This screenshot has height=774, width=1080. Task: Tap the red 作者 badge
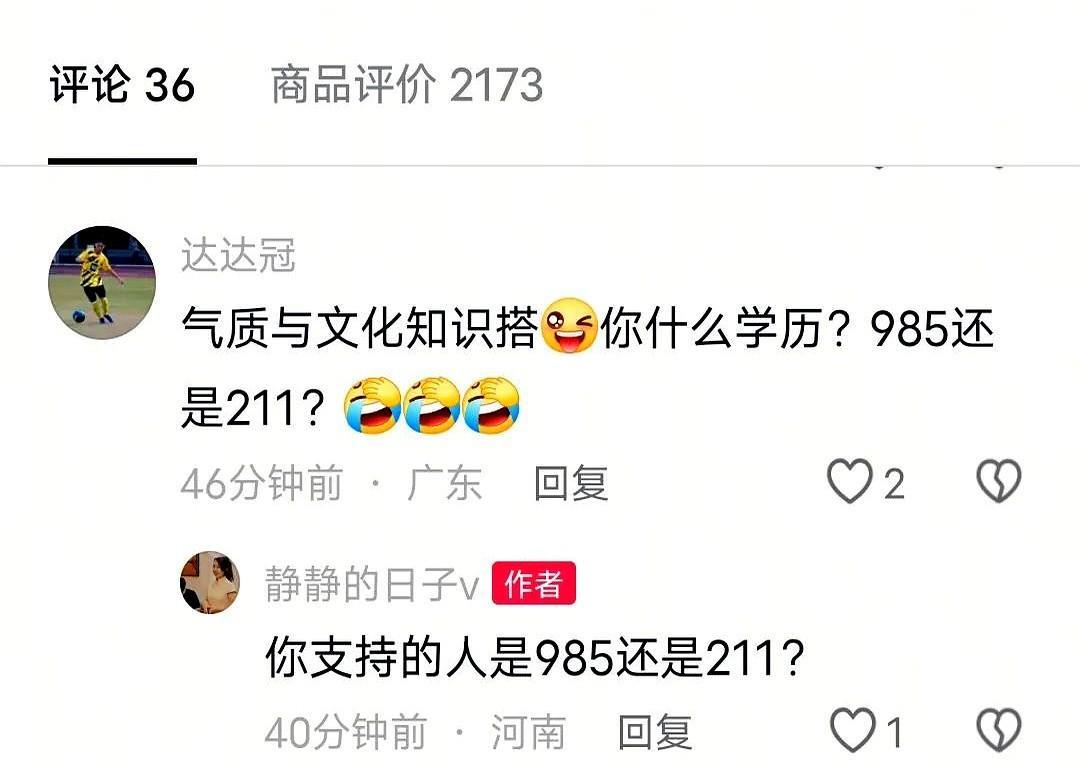[533, 583]
